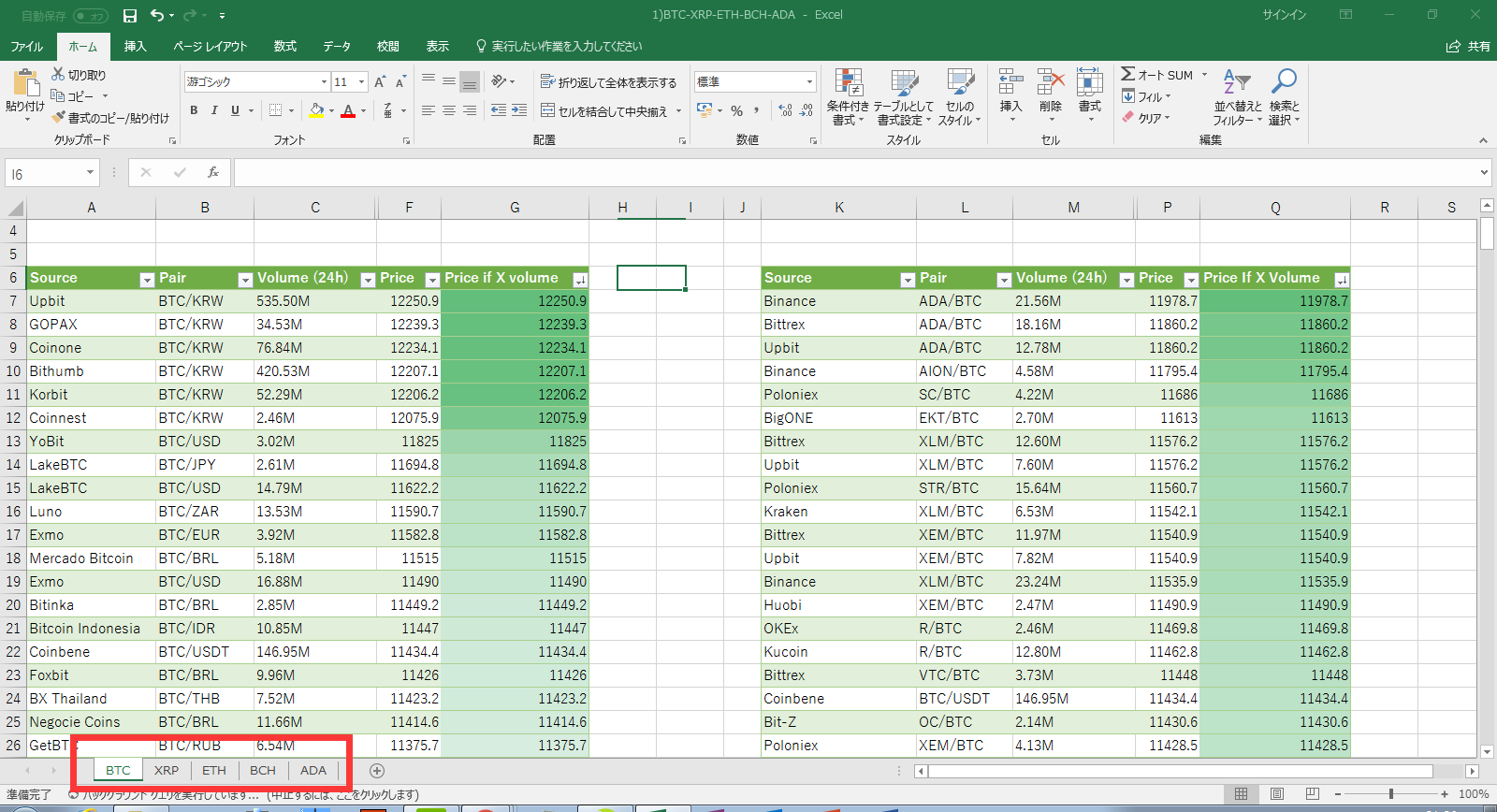Click Merge and Center cells button
The image size is (1497, 812).
tap(604, 111)
